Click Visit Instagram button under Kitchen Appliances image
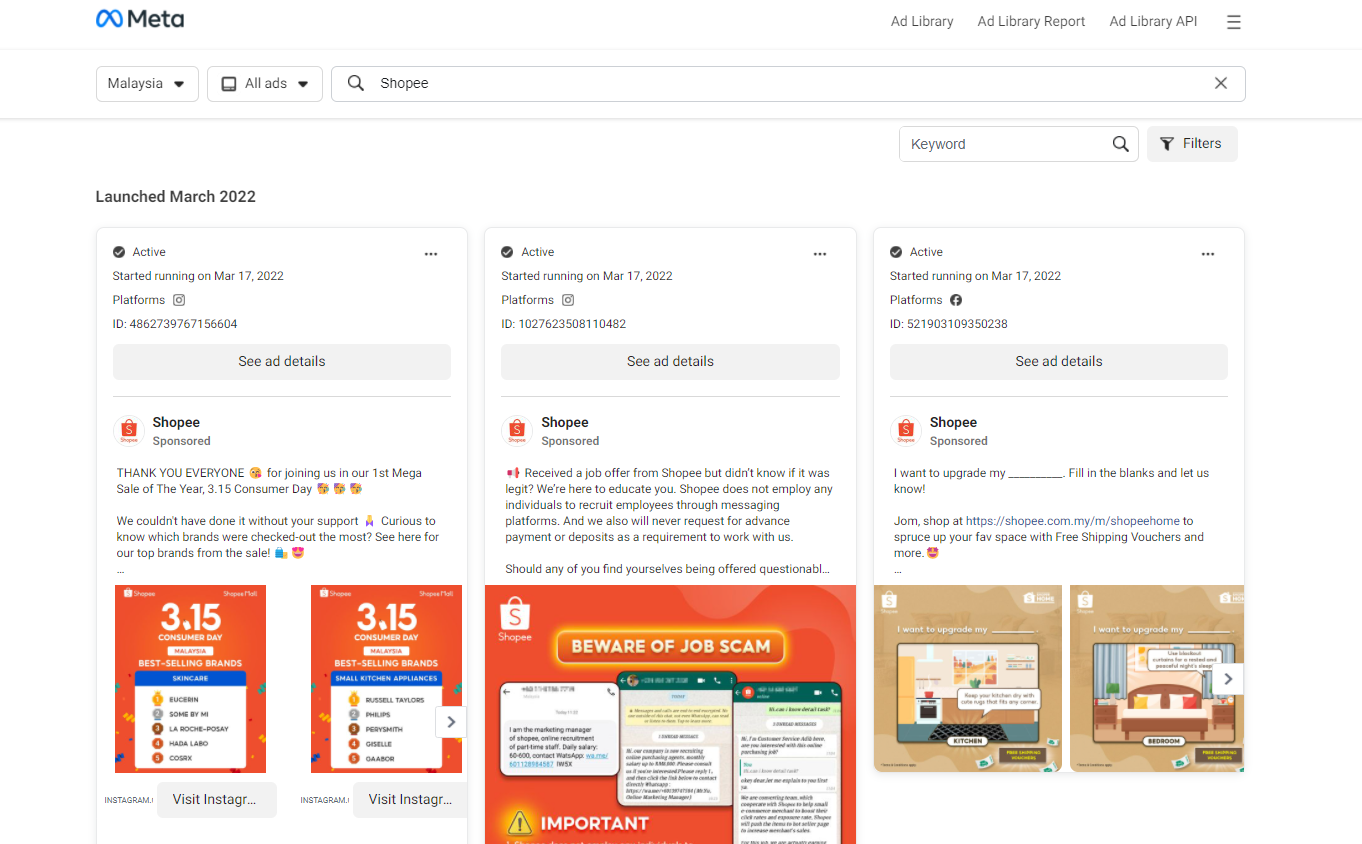The image size is (1362, 844). pyautogui.click(x=410, y=800)
